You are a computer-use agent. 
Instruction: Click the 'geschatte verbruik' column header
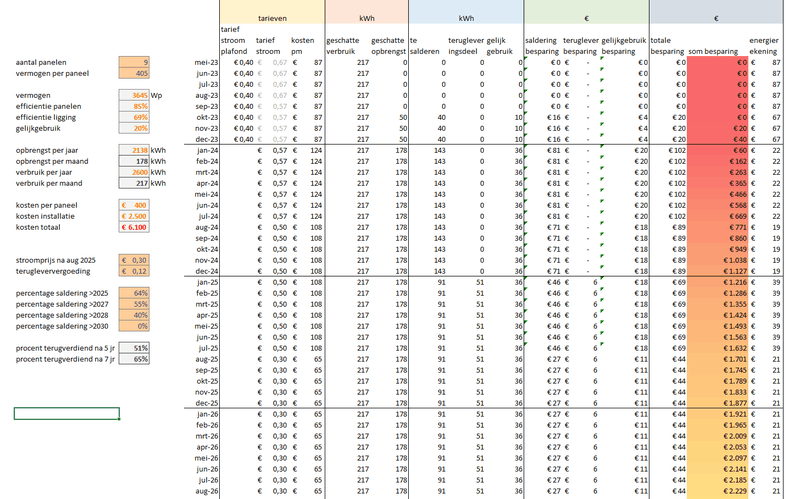(343, 46)
